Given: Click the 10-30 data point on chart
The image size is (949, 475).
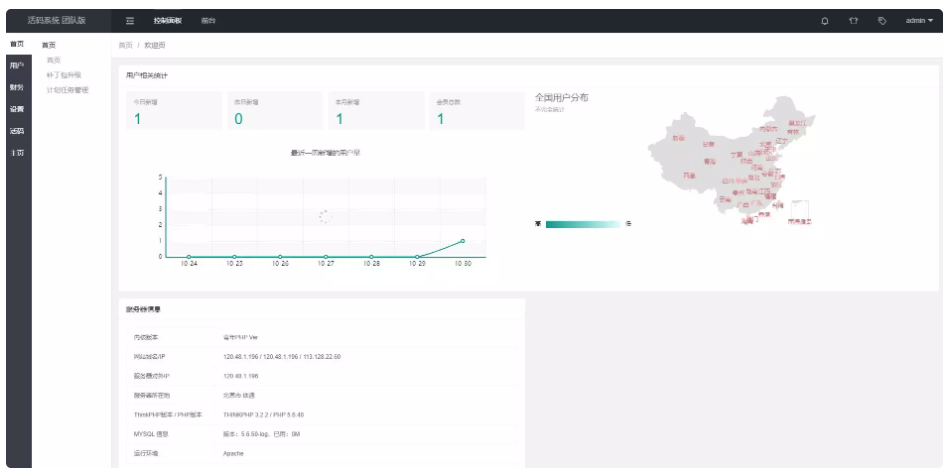Looking at the screenshot, I should pos(463,241).
